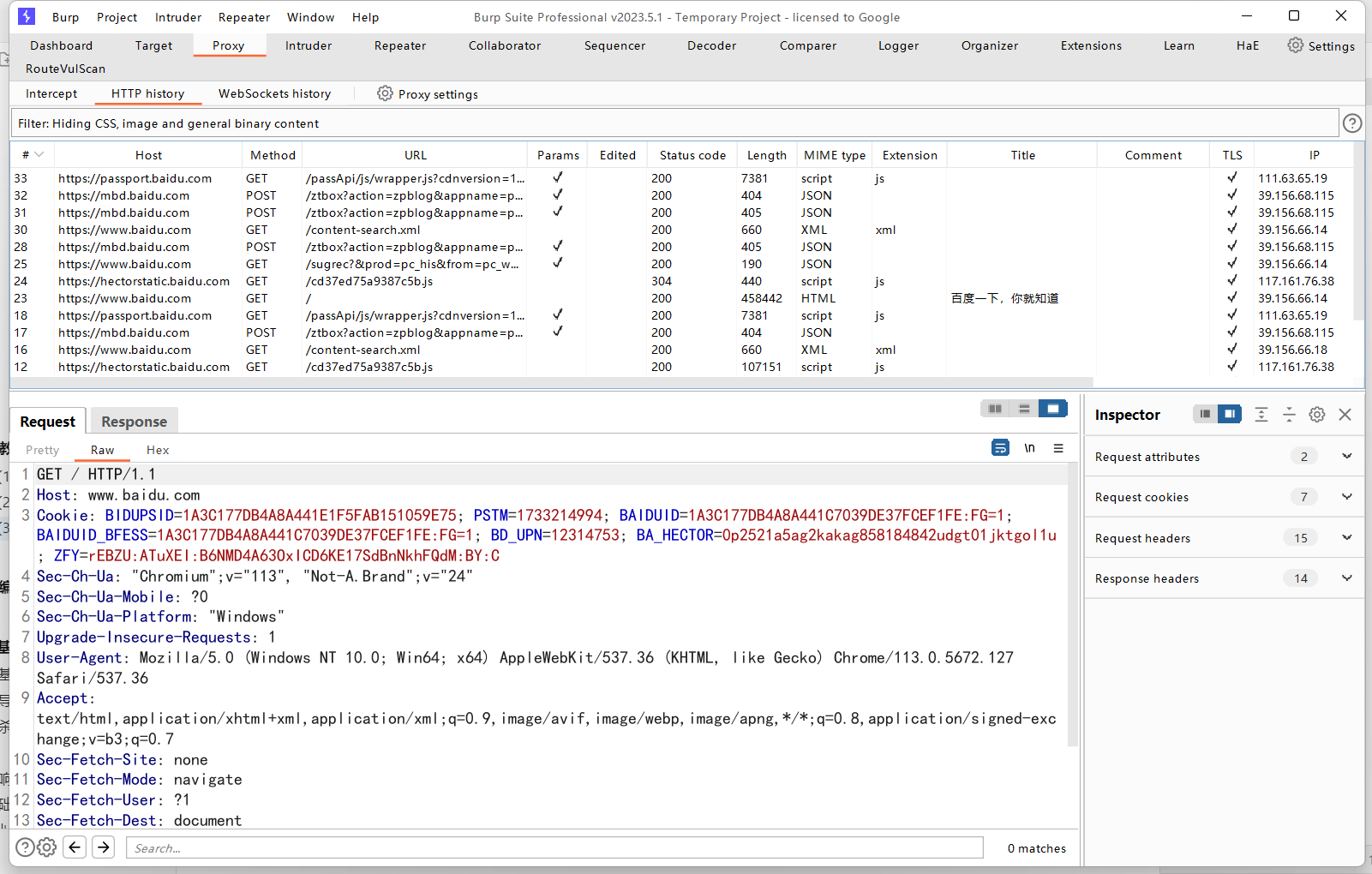Open the Intercept sub-tab
The image size is (1372, 874).
tap(51, 93)
